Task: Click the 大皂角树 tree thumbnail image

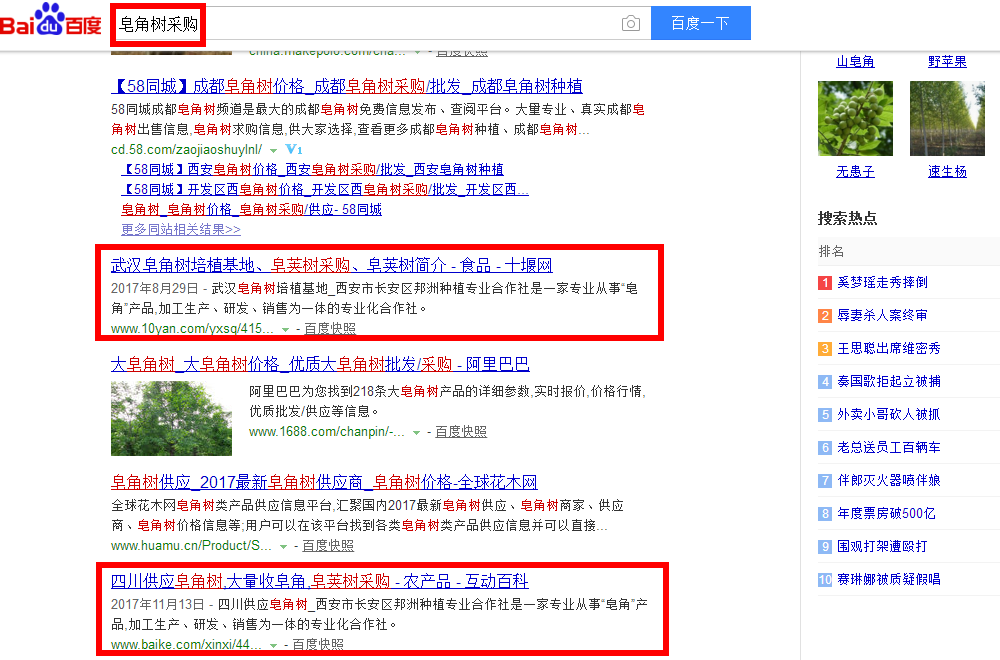Action: click(172, 418)
